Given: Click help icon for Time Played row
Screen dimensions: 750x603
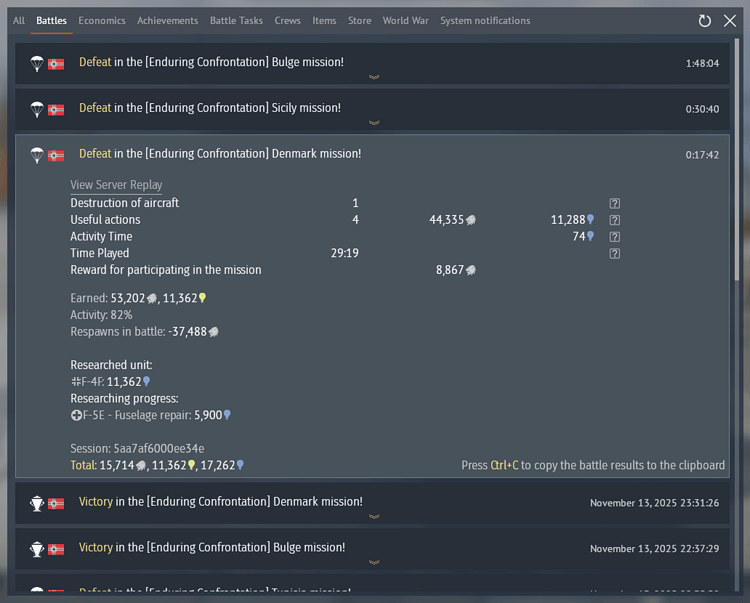Looking at the screenshot, I should pos(615,254).
